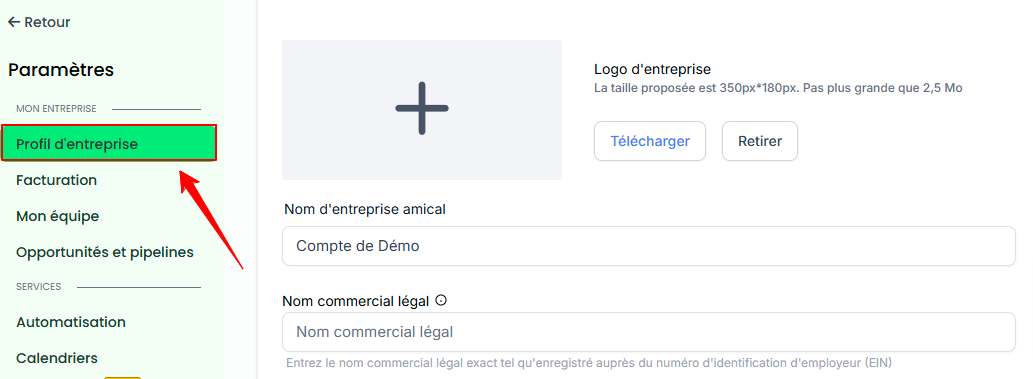Click the Nom d'entreprise amical label
This screenshot has width=1033, height=379.
pyautogui.click(x=365, y=210)
